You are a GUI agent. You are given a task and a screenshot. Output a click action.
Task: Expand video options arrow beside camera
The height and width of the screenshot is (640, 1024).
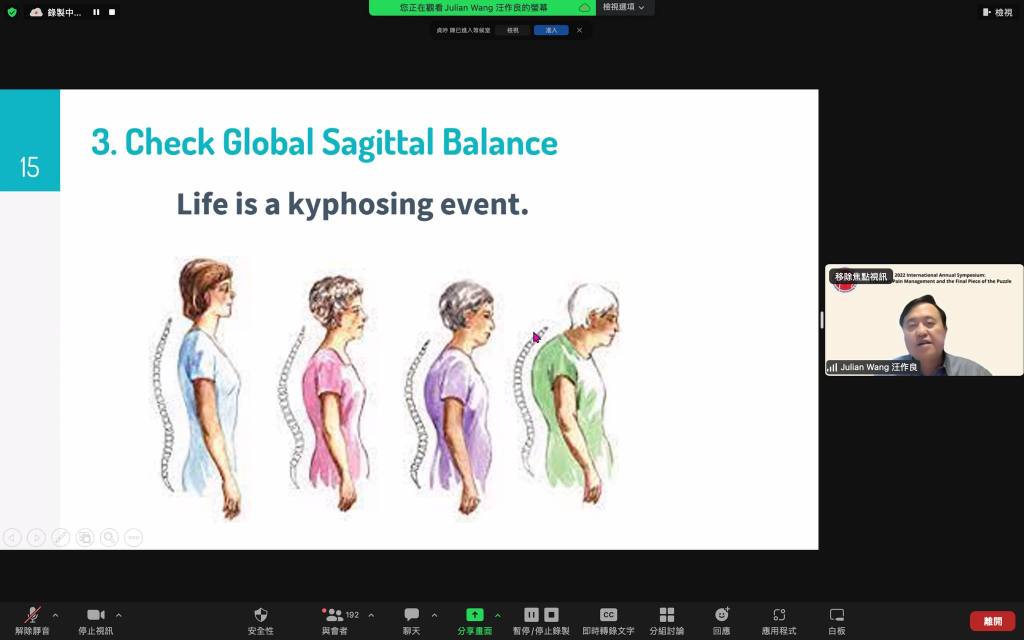pos(119,615)
